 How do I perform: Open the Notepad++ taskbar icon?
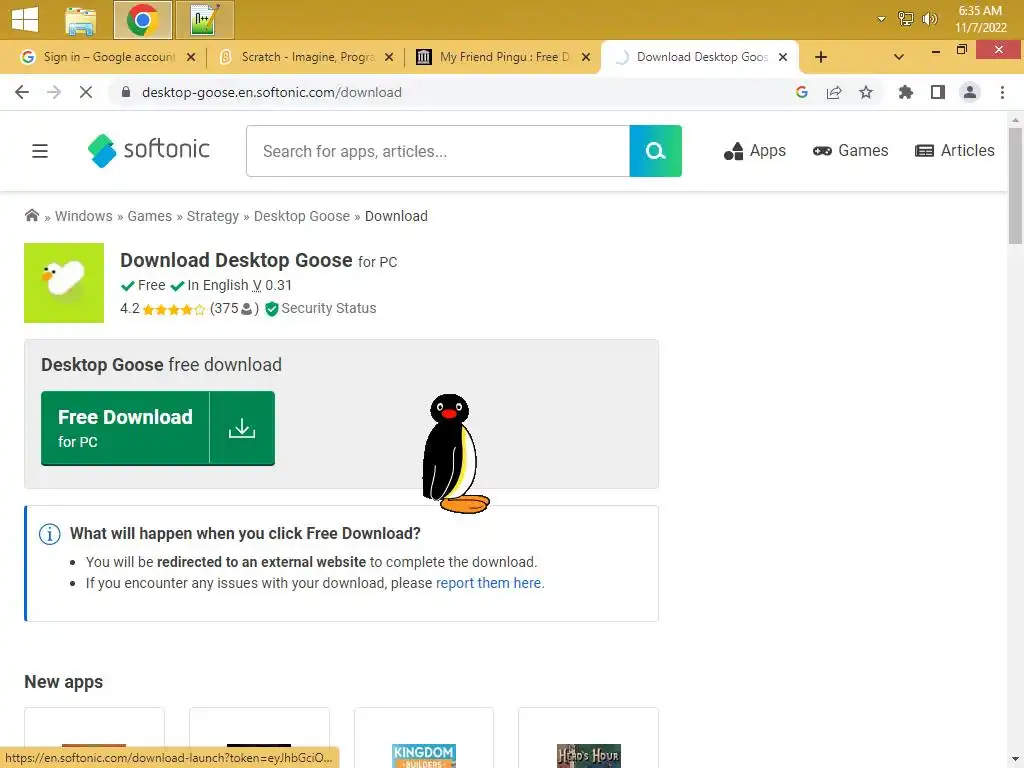pos(205,20)
